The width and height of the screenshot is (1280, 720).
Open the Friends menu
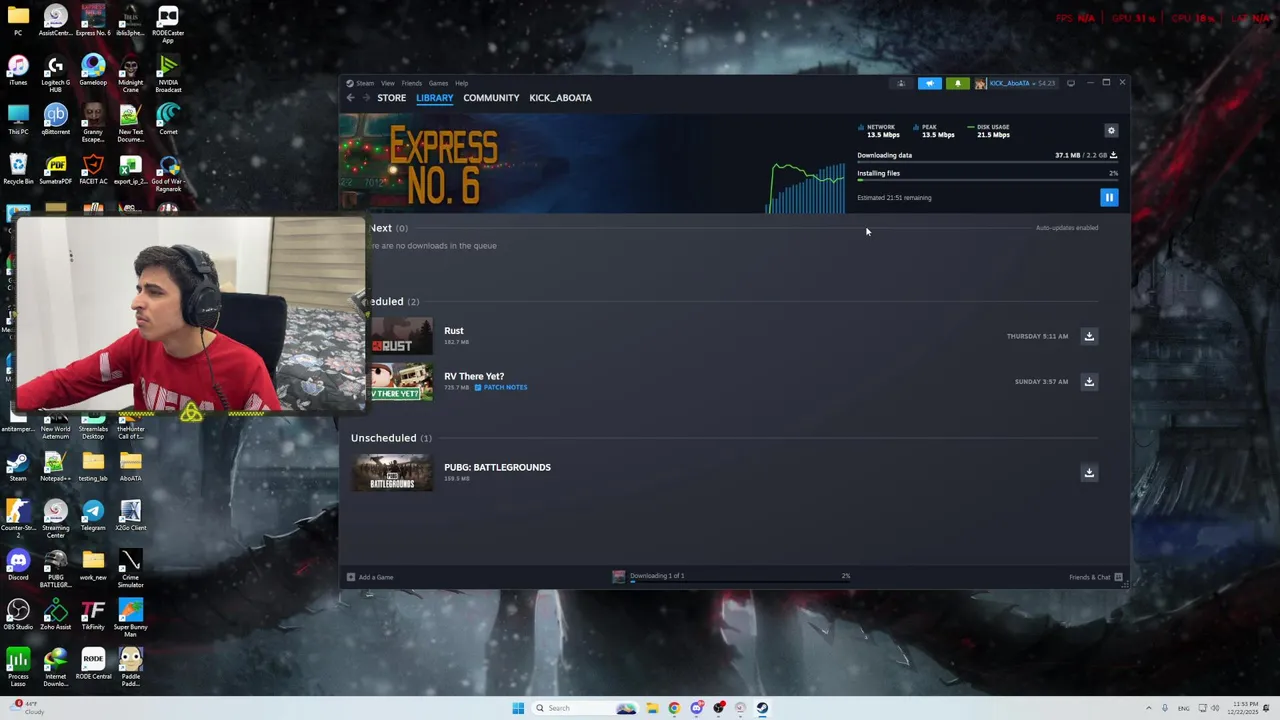pos(411,83)
